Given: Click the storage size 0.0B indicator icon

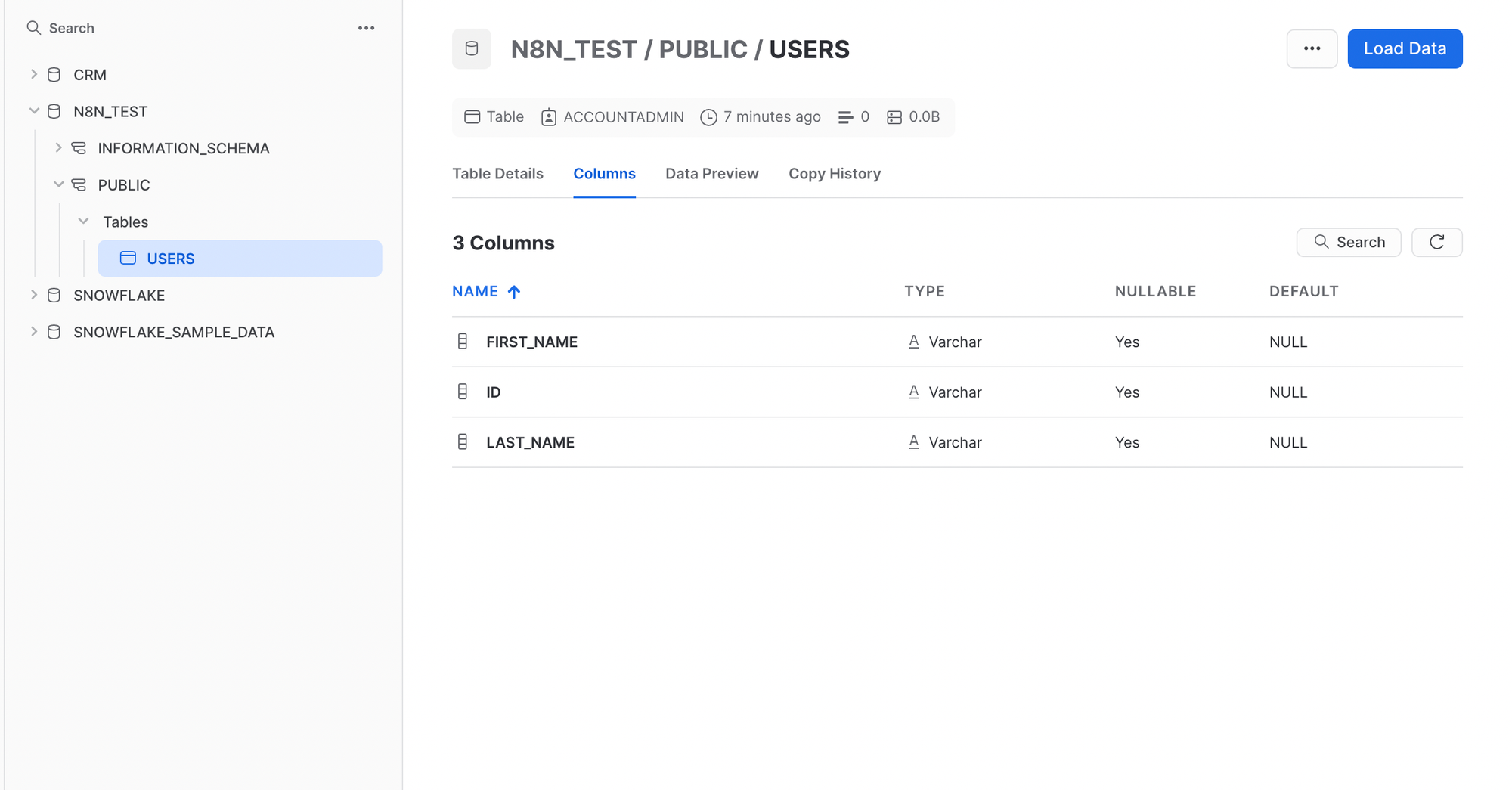Looking at the screenshot, I should [x=895, y=117].
